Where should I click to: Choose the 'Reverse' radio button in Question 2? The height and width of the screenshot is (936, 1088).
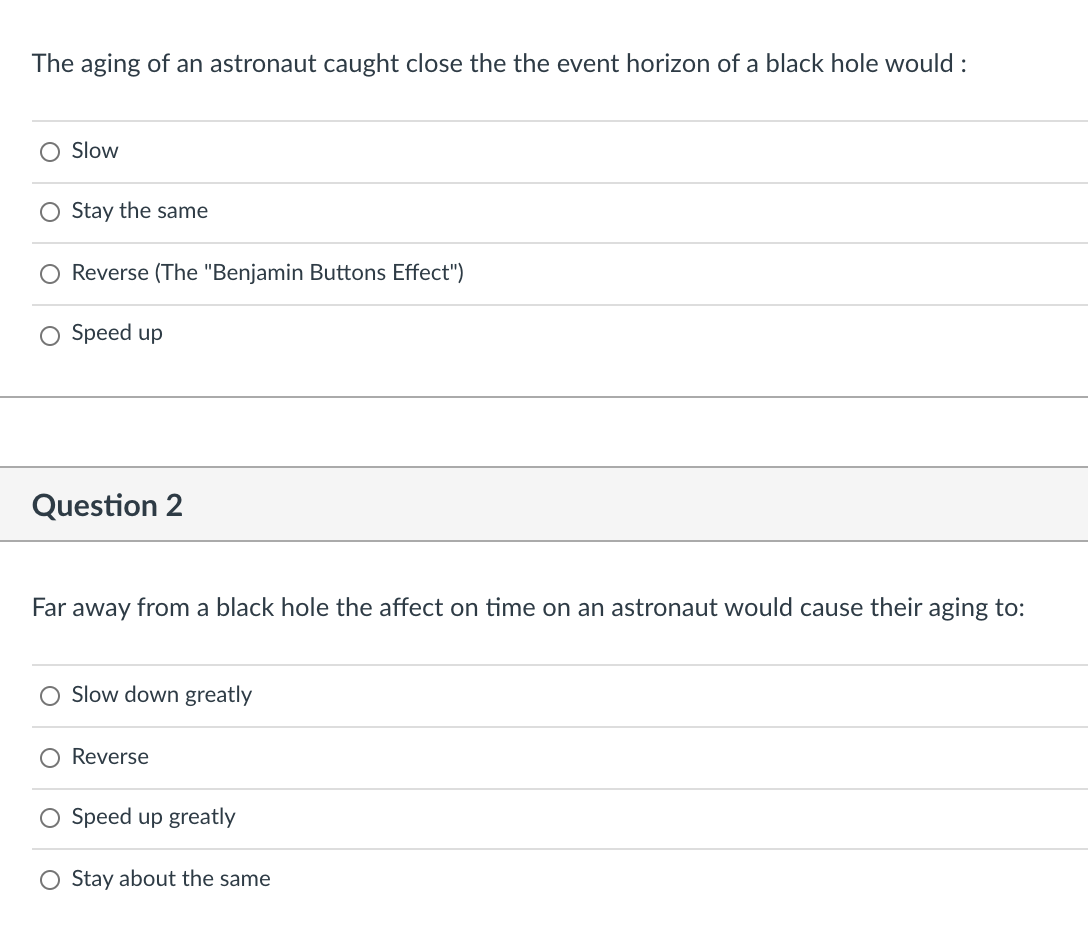point(50,758)
